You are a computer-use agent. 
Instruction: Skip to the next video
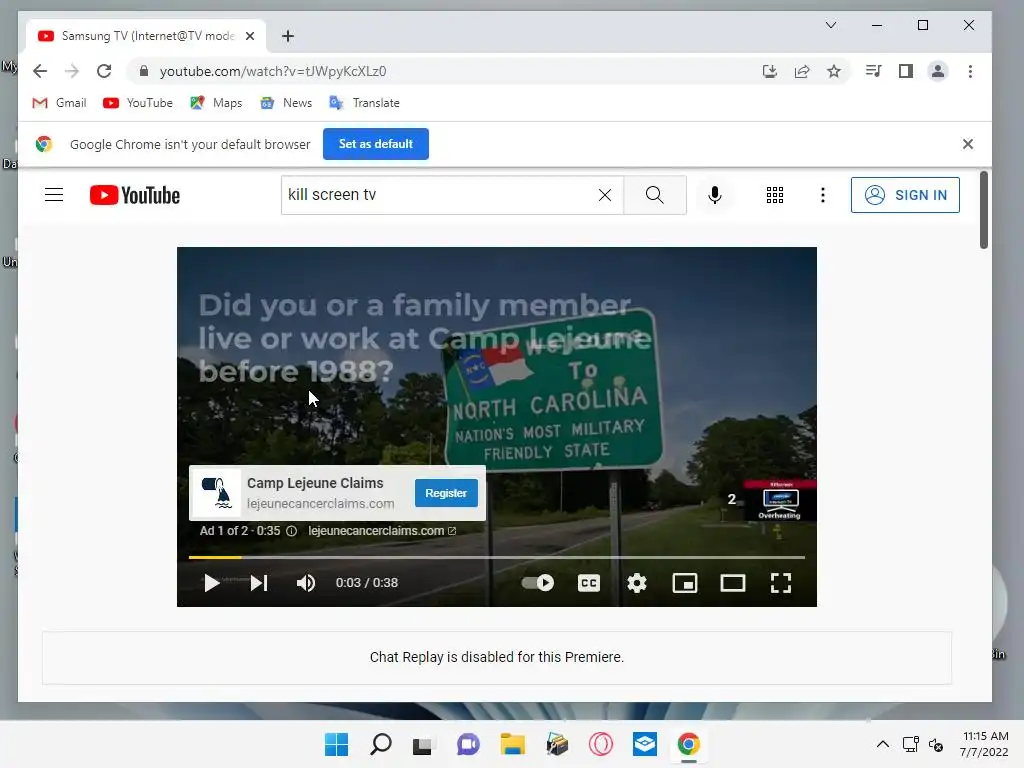pyautogui.click(x=259, y=583)
